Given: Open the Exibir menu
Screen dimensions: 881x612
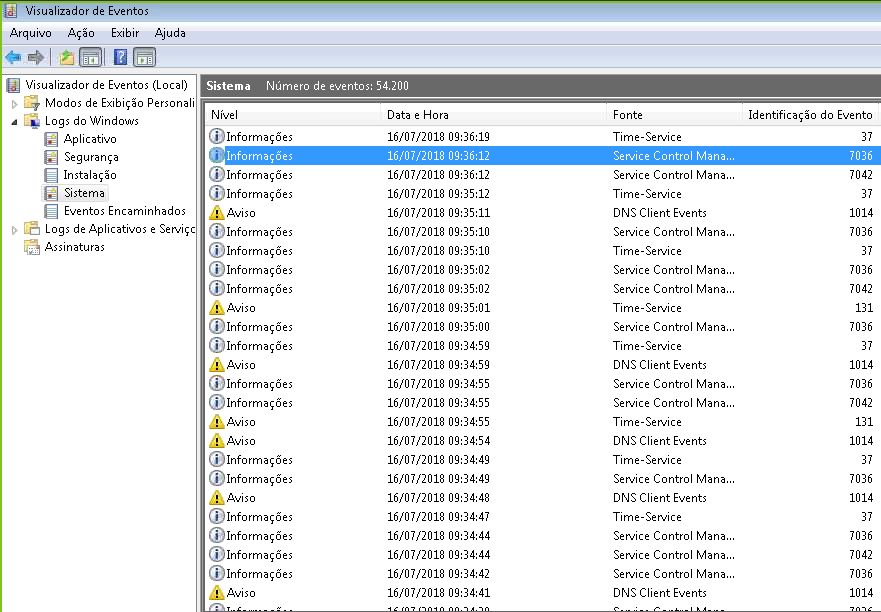Looking at the screenshot, I should click(x=125, y=33).
